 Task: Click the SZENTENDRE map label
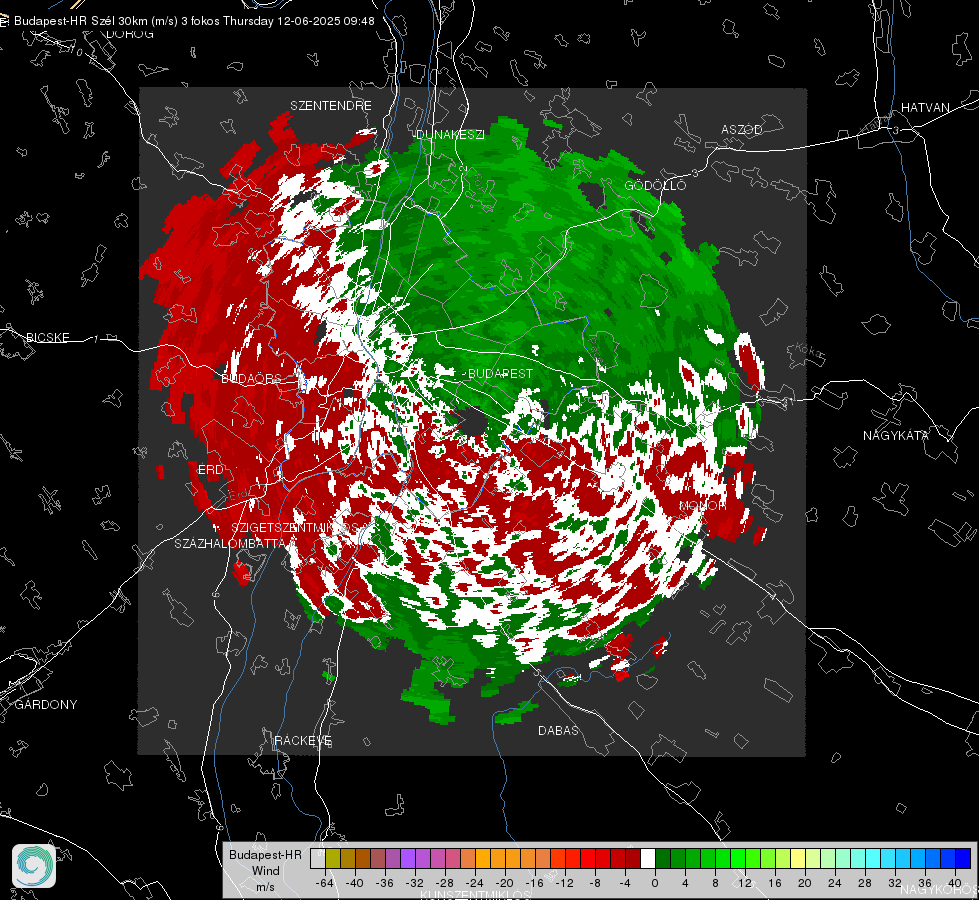point(331,106)
